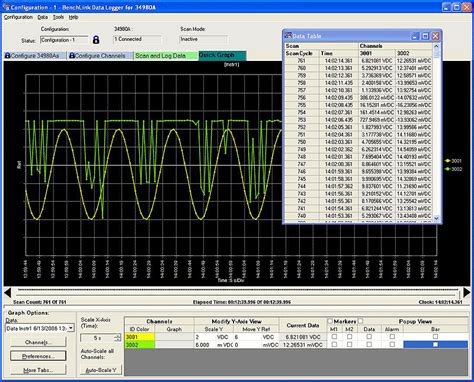The image size is (474, 382).
Task: Select scan cycle row 750 in Data Table
Action: click(358, 142)
